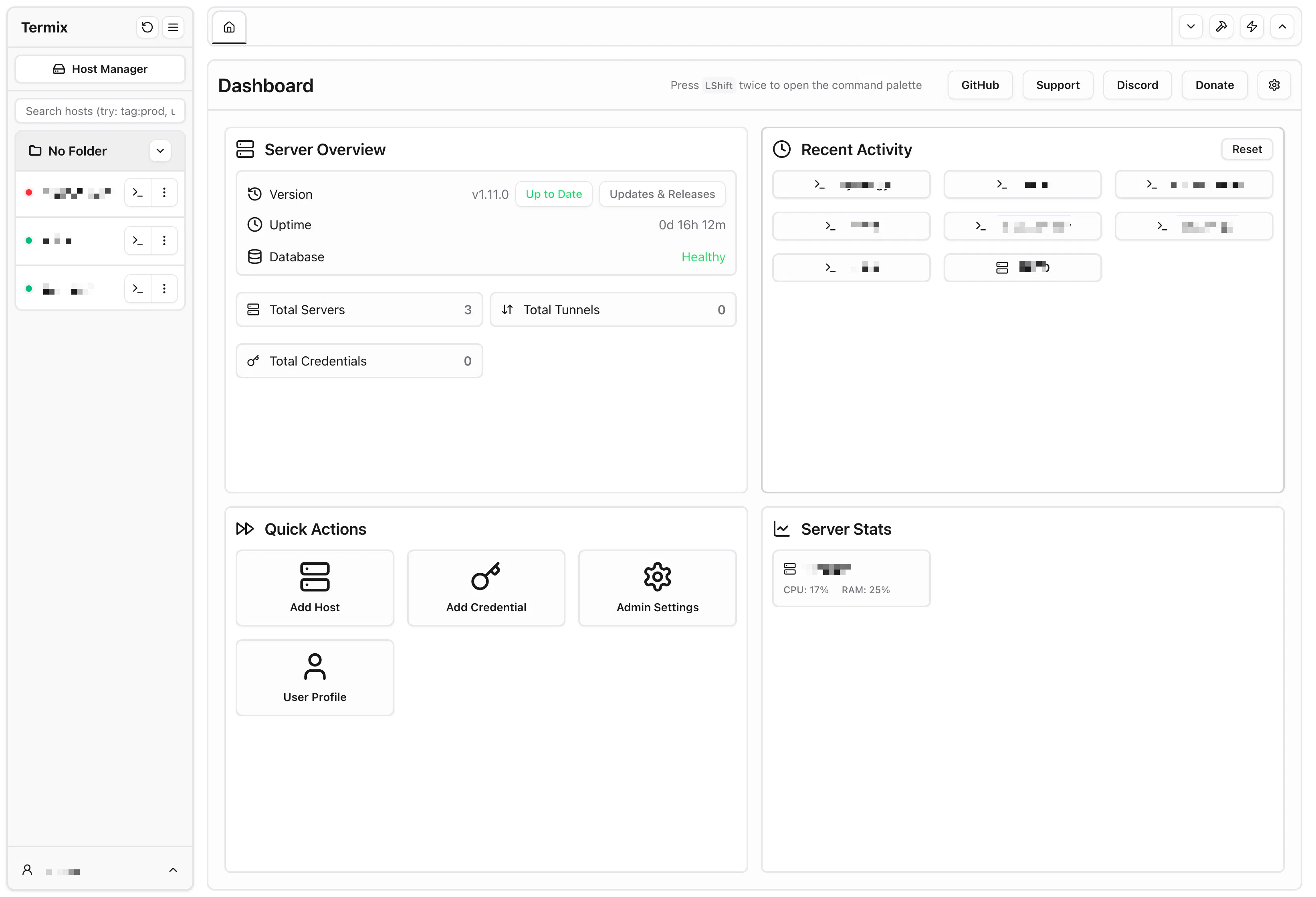1316x897 pixels.
Task: Click the Reset button in Recent Activity
Action: point(1246,149)
